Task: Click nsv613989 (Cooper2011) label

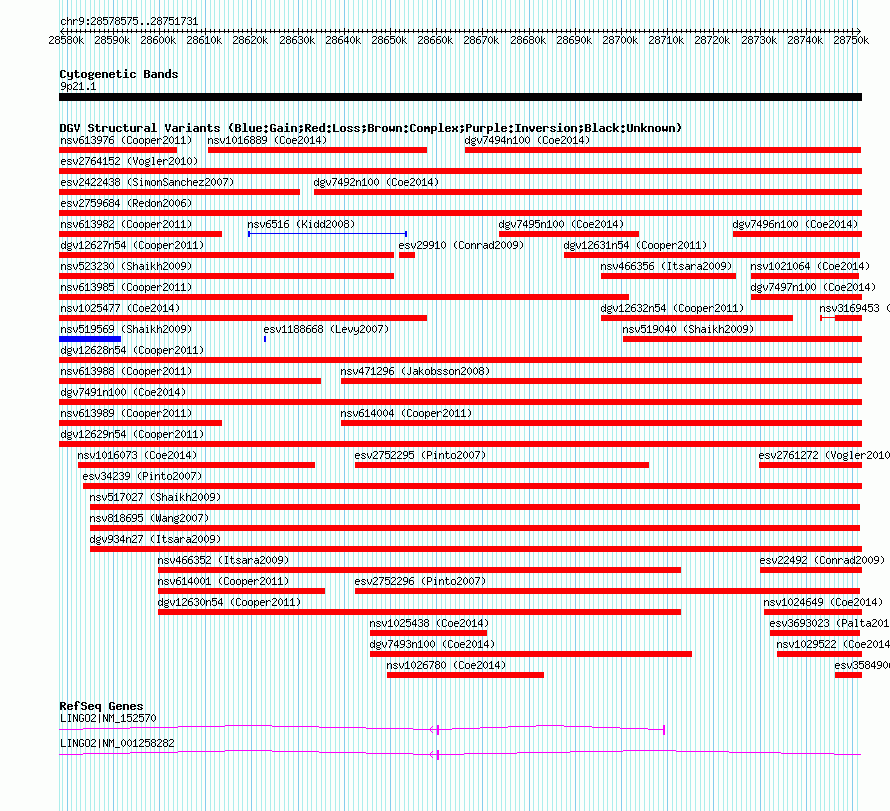Action: (126, 413)
